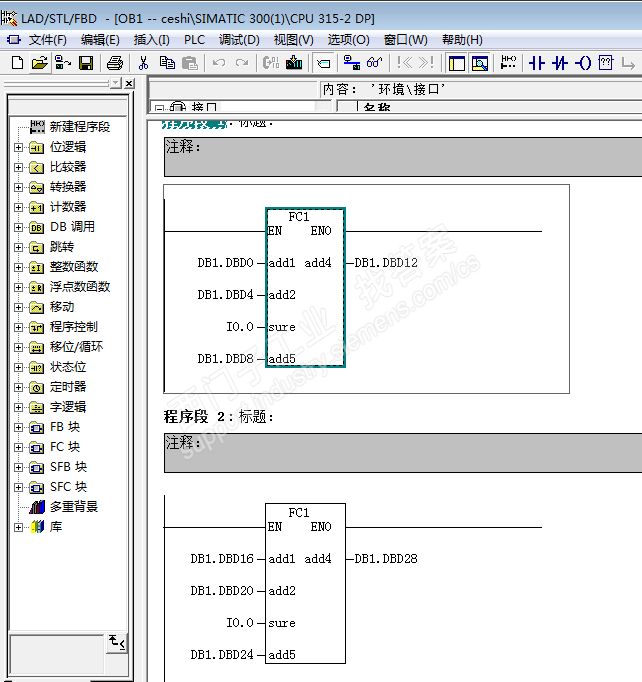
Task: Expand the 整数函数 folder
Action: (18, 267)
